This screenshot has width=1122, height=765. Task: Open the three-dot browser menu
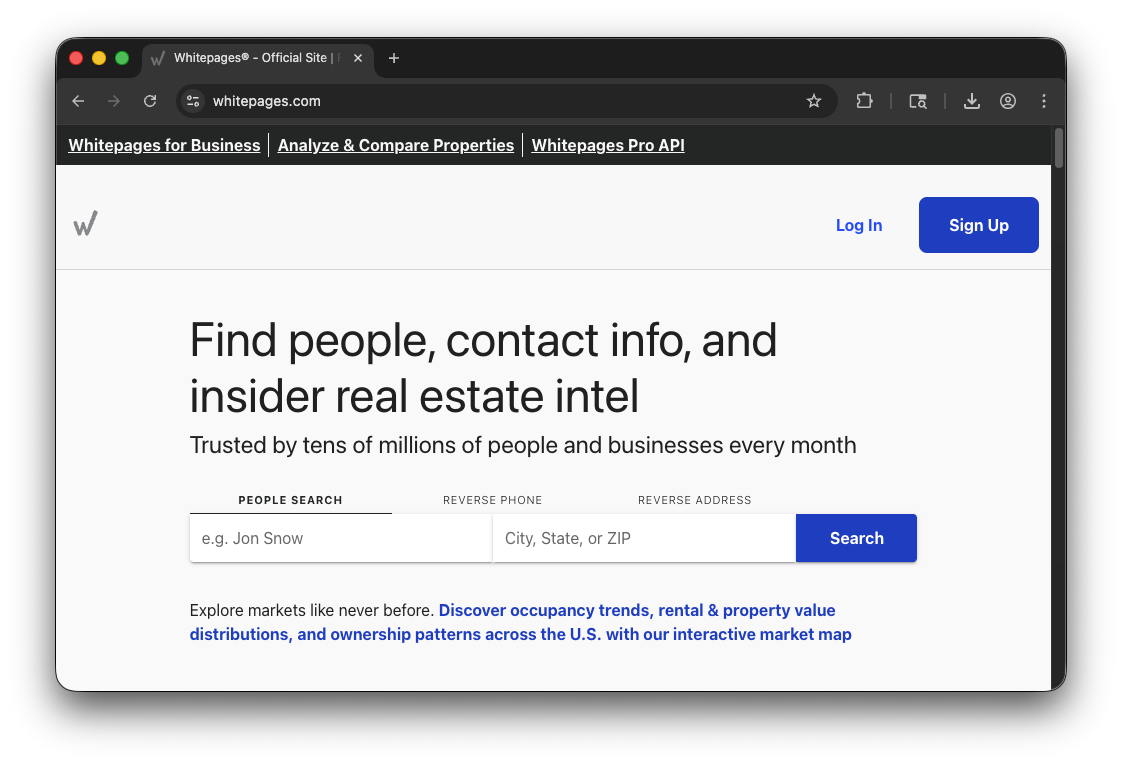point(1043,101)
